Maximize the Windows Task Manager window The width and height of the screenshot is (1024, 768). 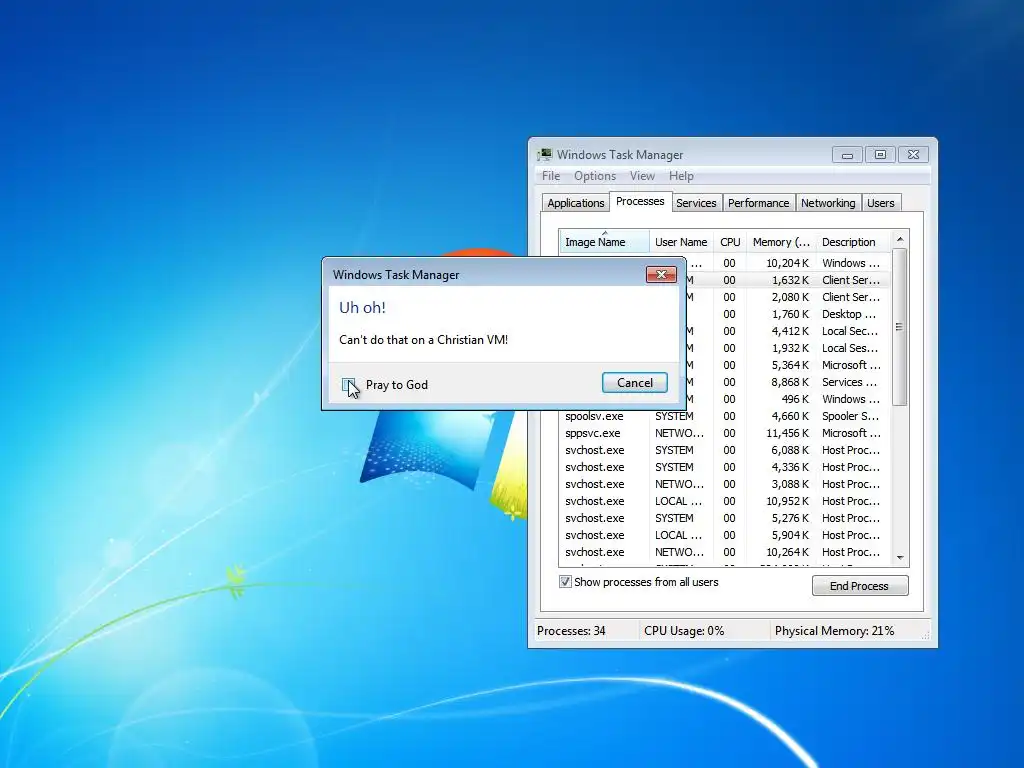tap(880, 155)
